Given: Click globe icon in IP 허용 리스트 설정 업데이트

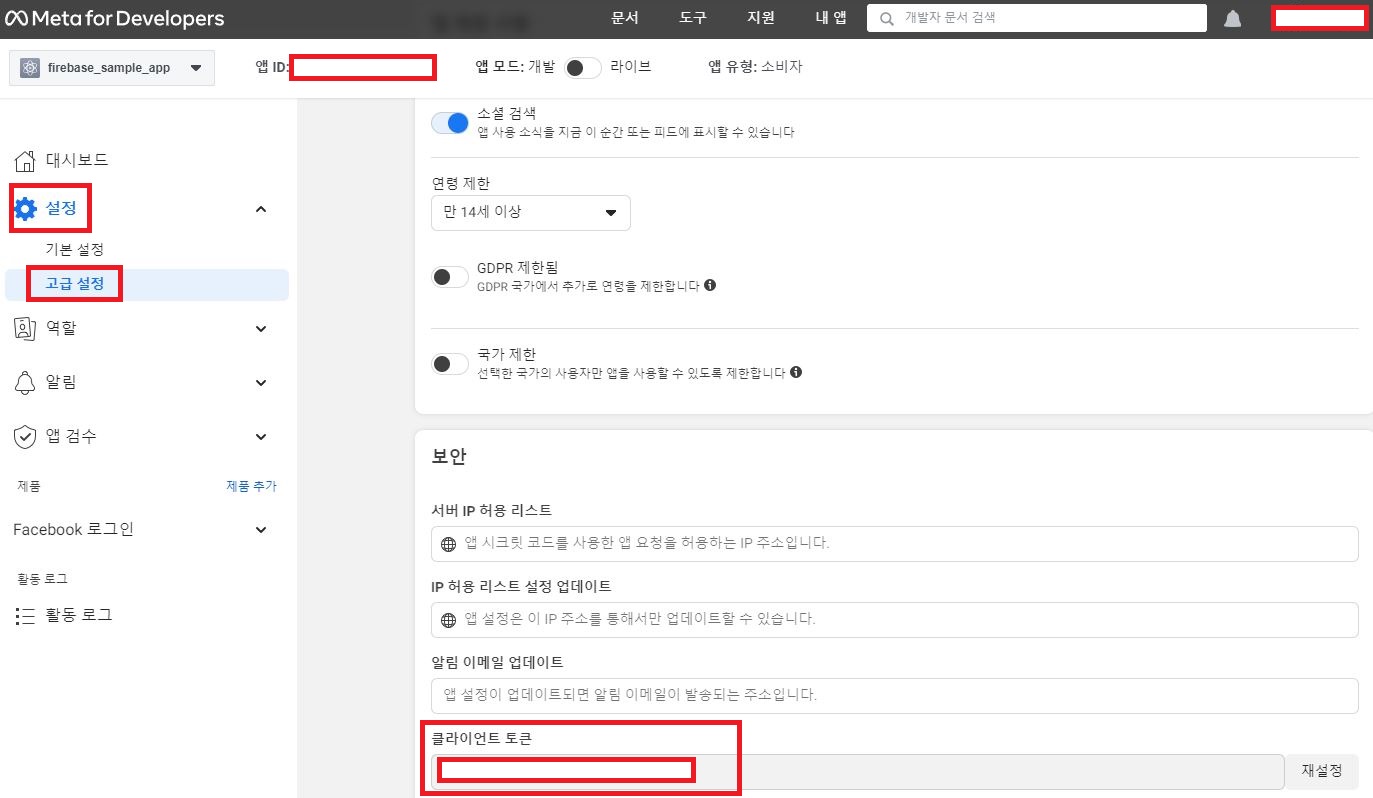Looking at the screenshot, I should coord(448,620).
